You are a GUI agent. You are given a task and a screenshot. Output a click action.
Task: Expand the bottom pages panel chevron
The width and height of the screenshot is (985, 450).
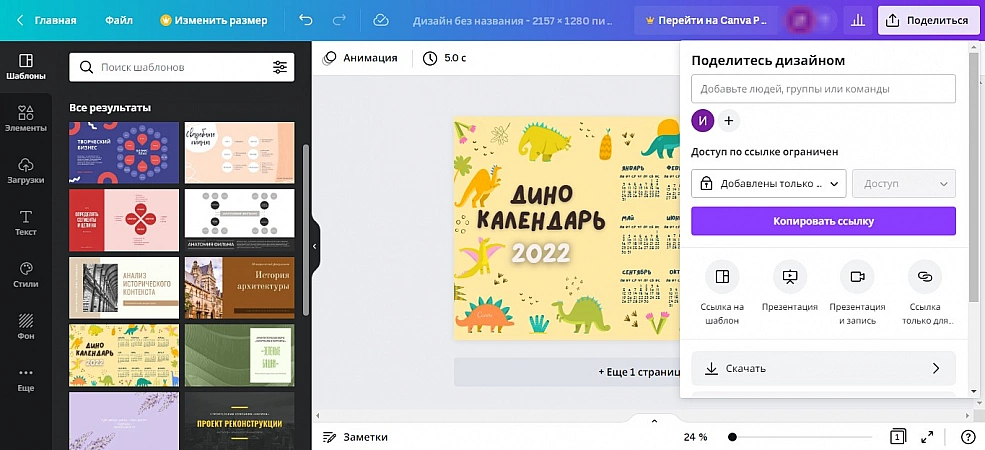click(654, 421)
